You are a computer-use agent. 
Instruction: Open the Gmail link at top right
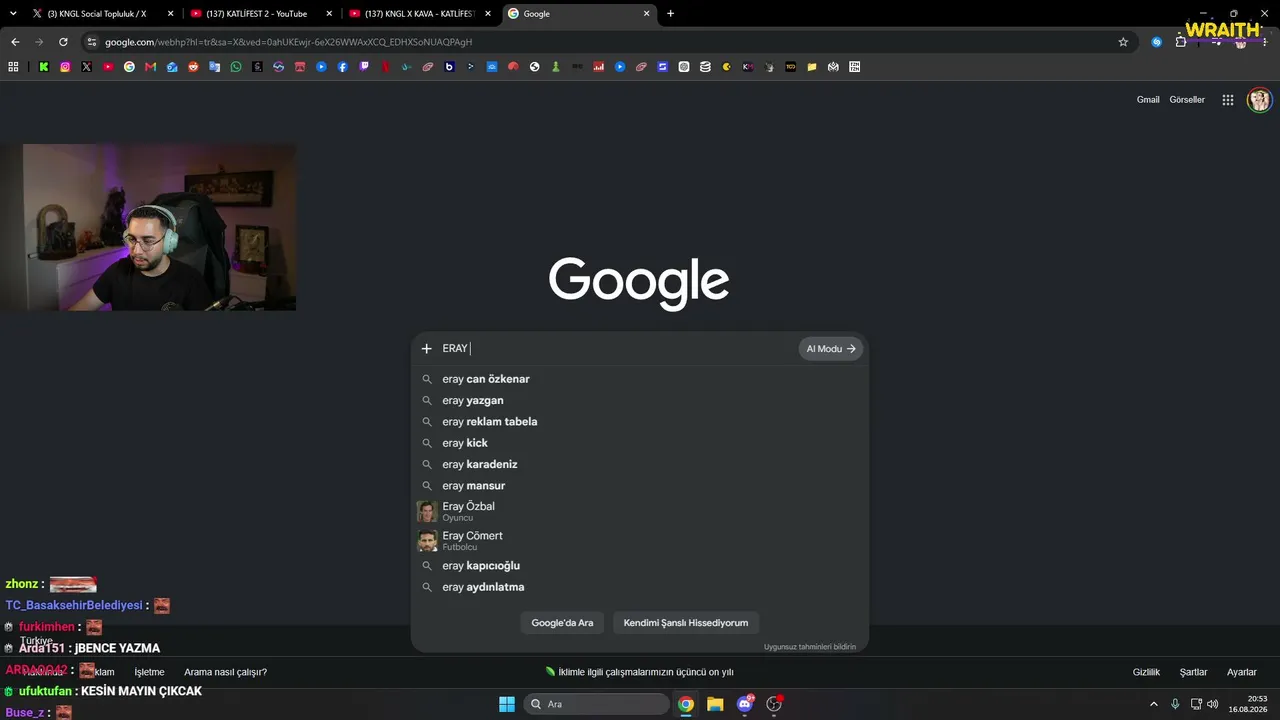click(1148, 100)
